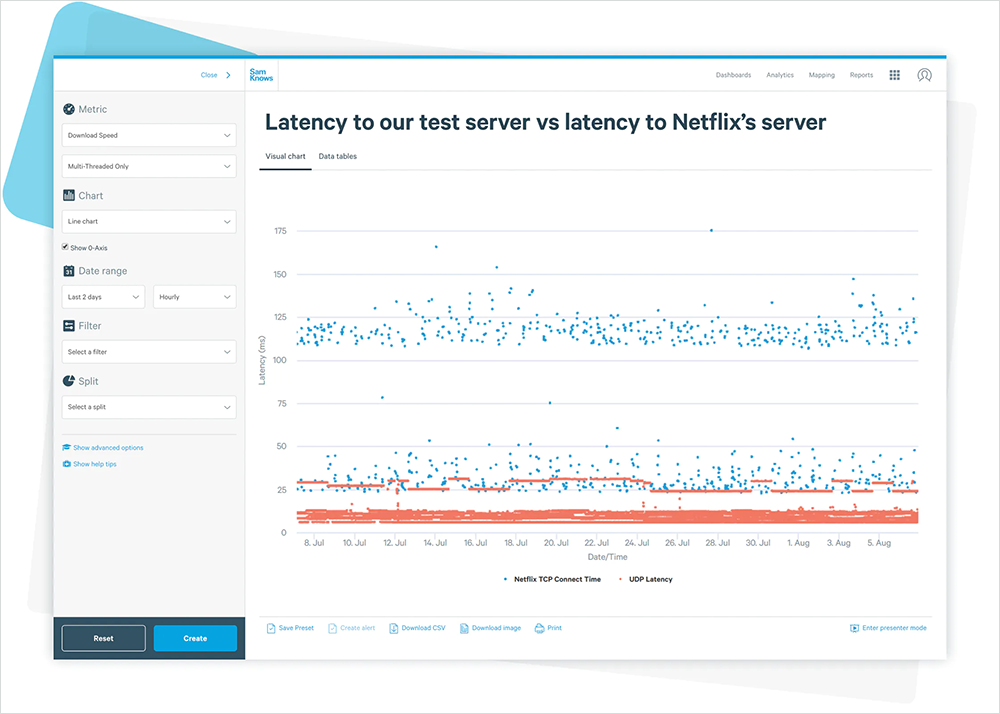The height and width of the screenshot is (714, 1000).
Task: Open the Download Speed metric dropdown
Action: [x=149, y=135]
